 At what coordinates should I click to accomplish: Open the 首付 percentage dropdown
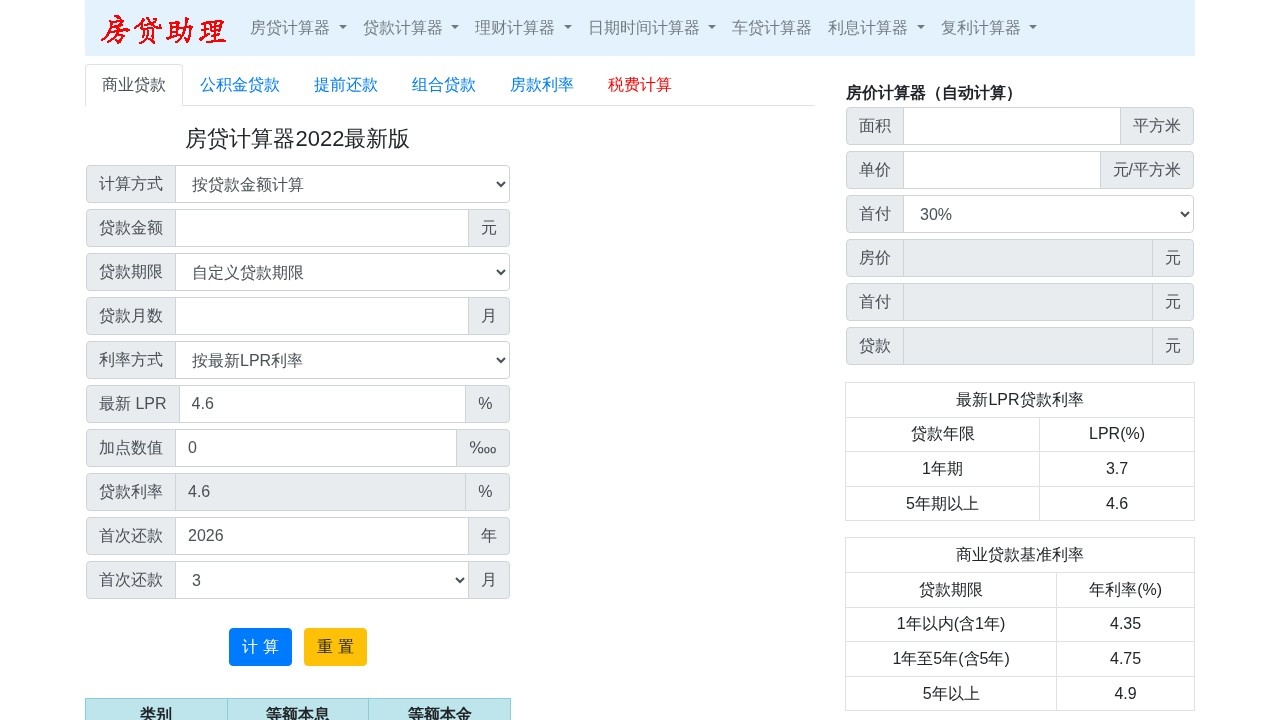pyautogui.click(x=1047, y=214)
